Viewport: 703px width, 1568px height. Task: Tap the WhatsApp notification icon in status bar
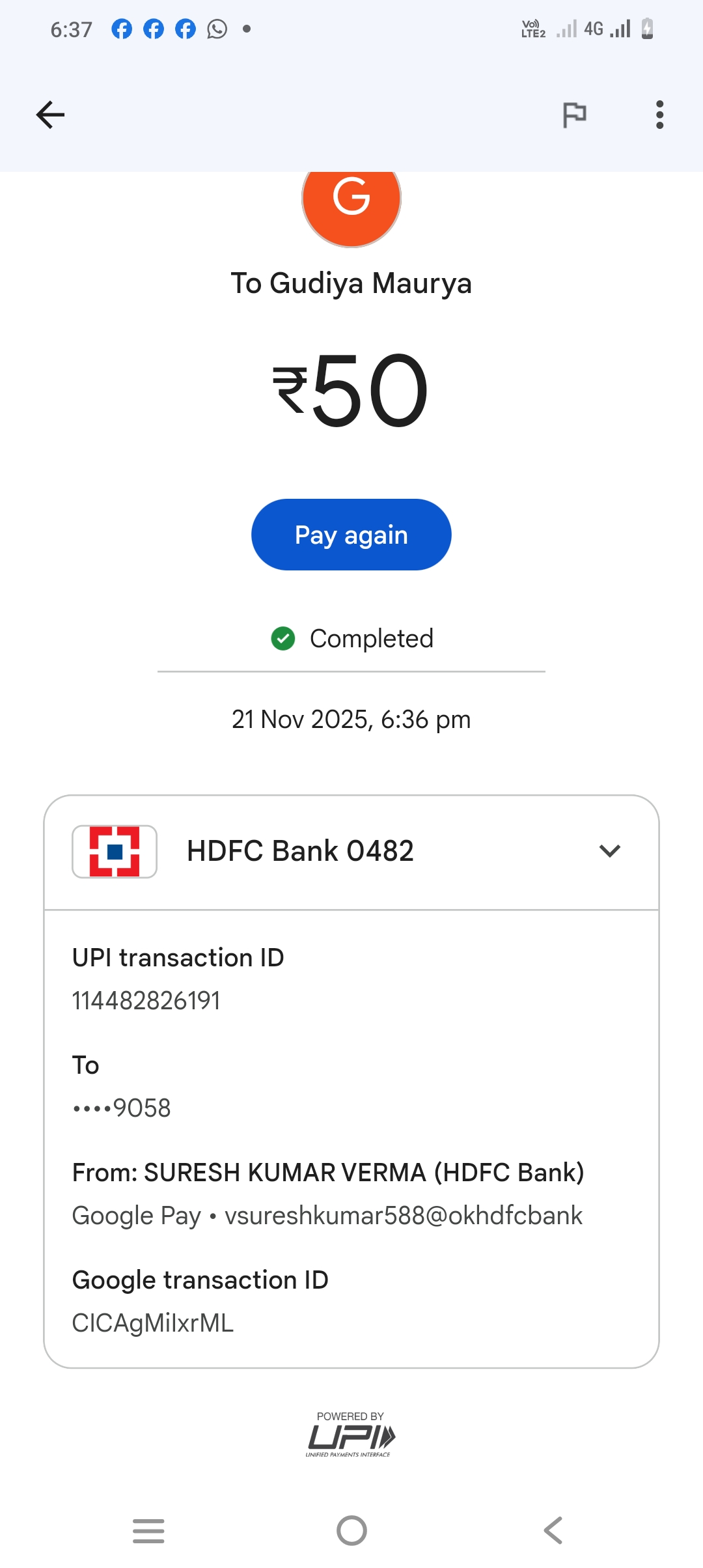217,29
